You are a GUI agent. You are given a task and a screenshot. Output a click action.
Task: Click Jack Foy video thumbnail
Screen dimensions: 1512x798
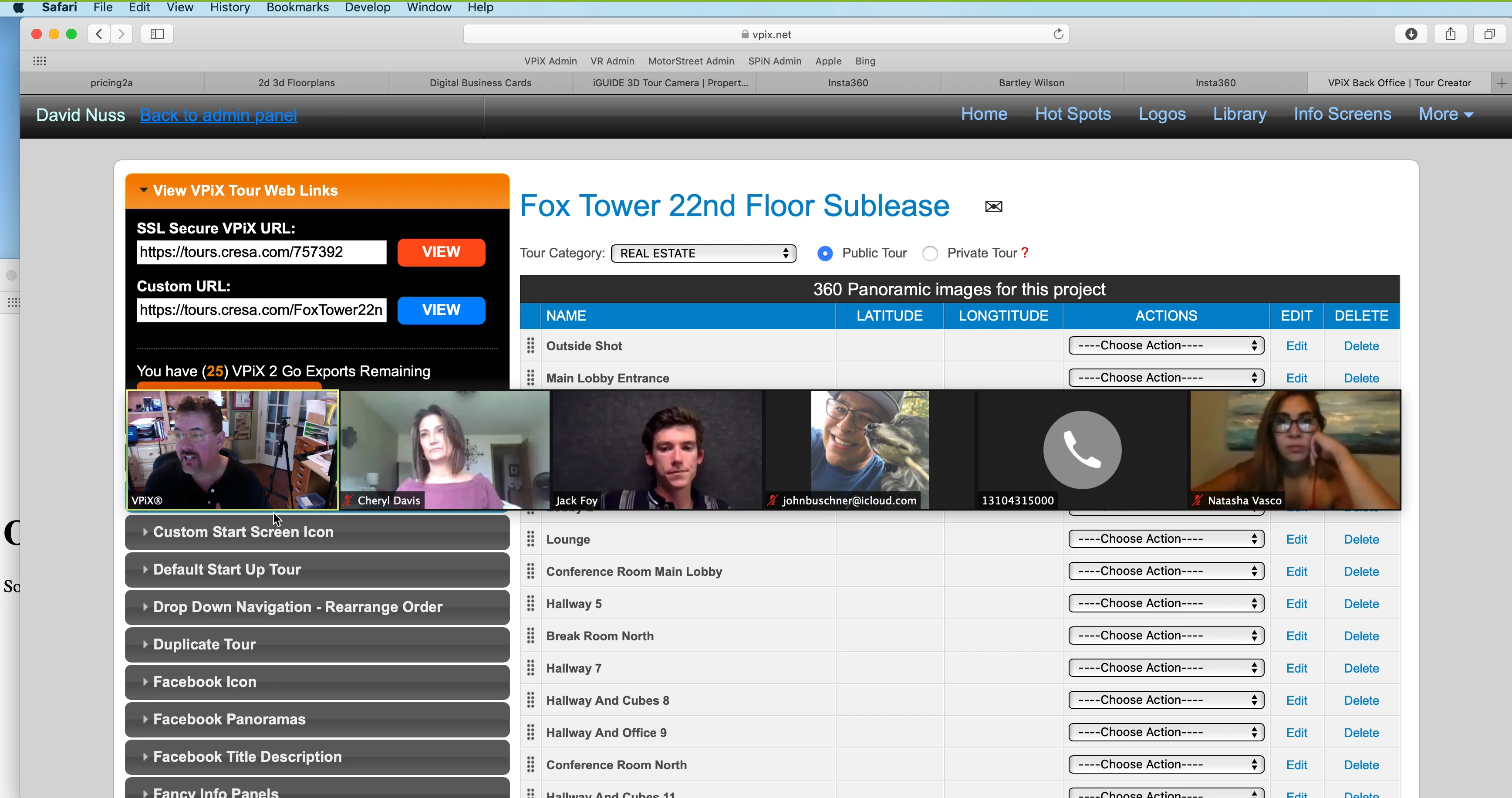pos(657,450)
